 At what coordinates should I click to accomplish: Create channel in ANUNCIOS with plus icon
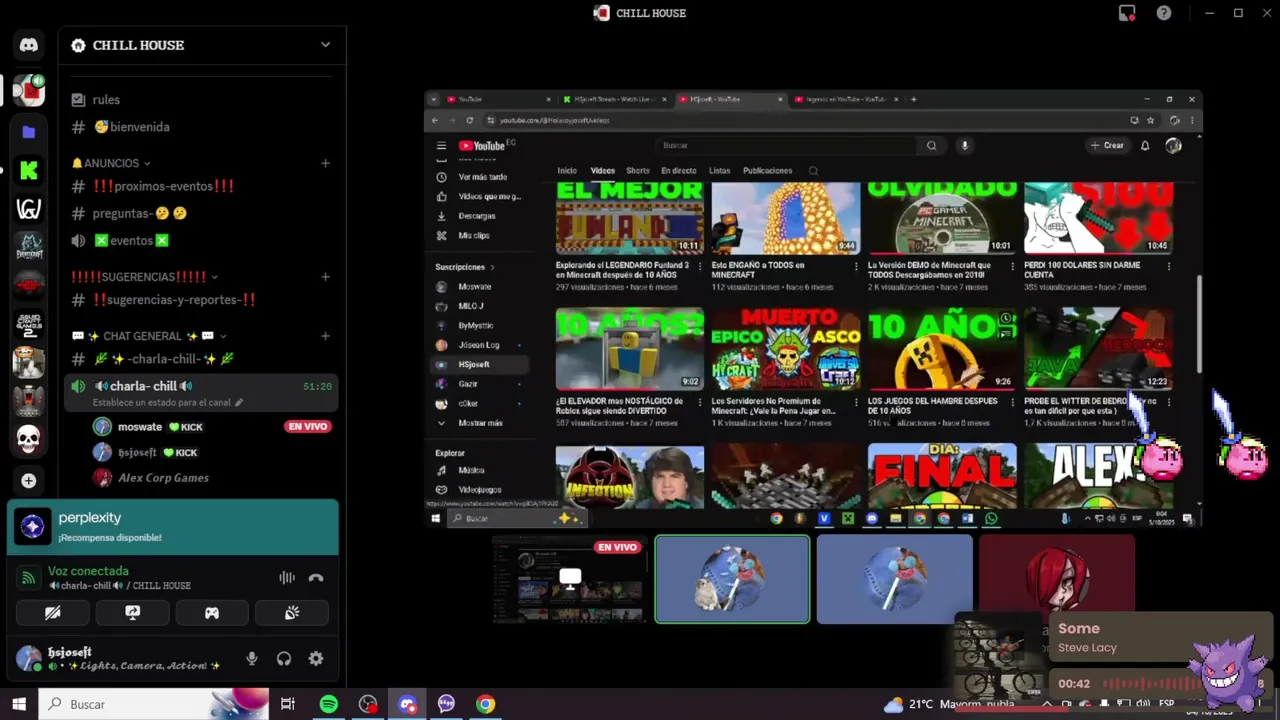coord(325,163)
